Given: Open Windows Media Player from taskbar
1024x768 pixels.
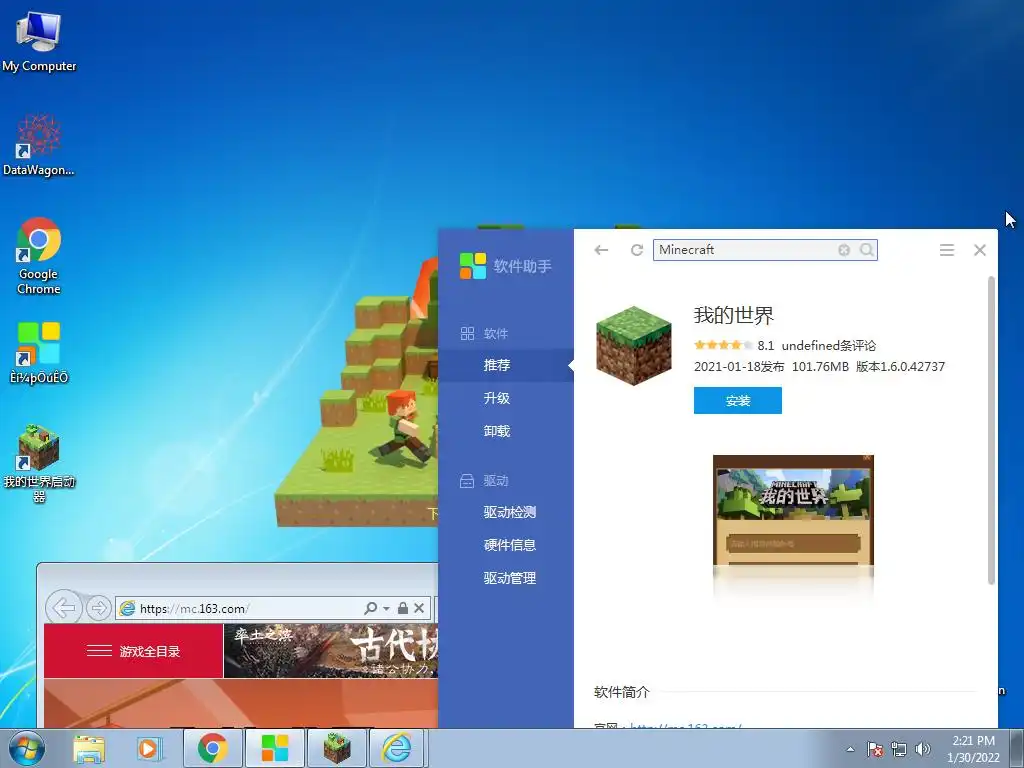Looking at the screenshot, I should click(149, 748).
